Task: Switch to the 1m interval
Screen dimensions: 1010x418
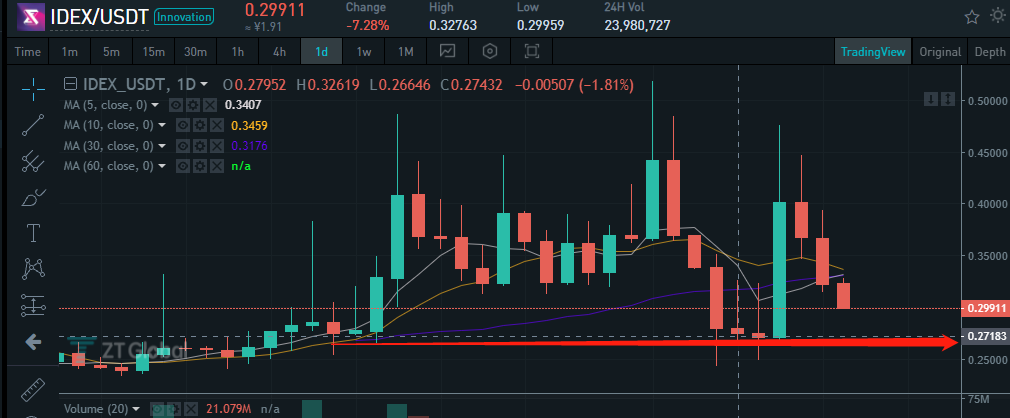Action: [70, 52]
